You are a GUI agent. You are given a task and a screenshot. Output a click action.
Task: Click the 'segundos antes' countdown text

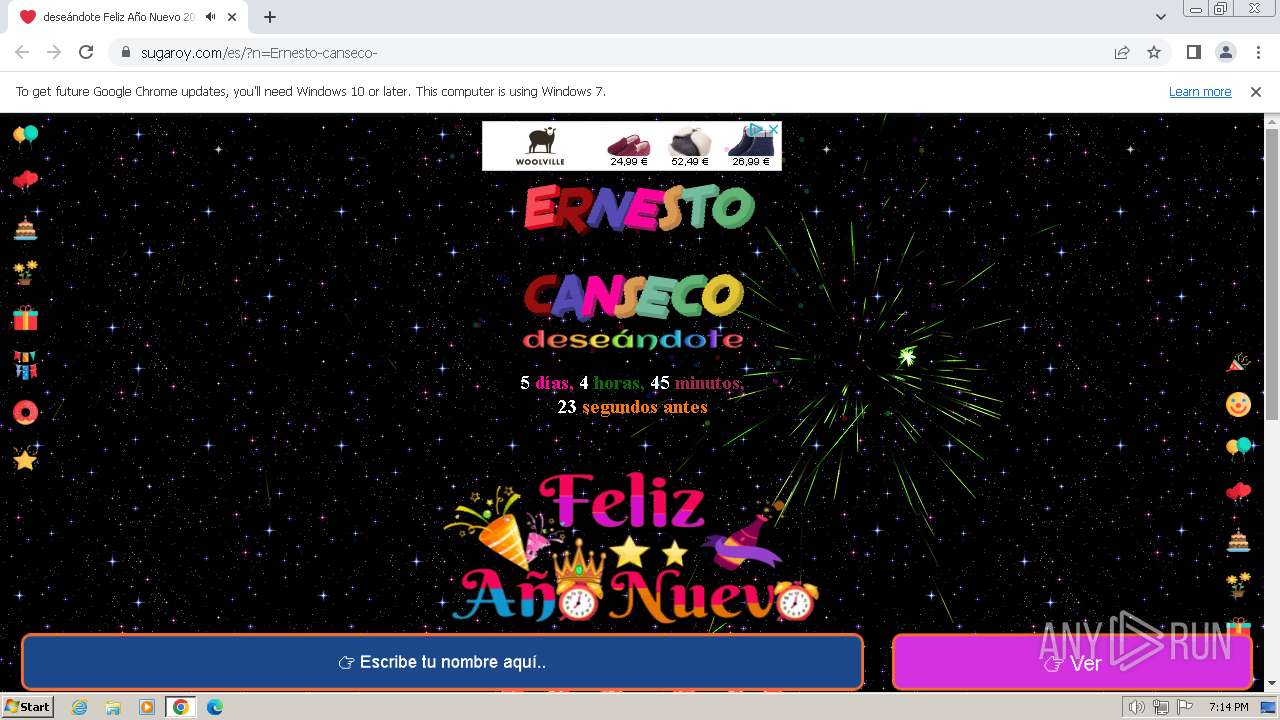pos(644,407)
